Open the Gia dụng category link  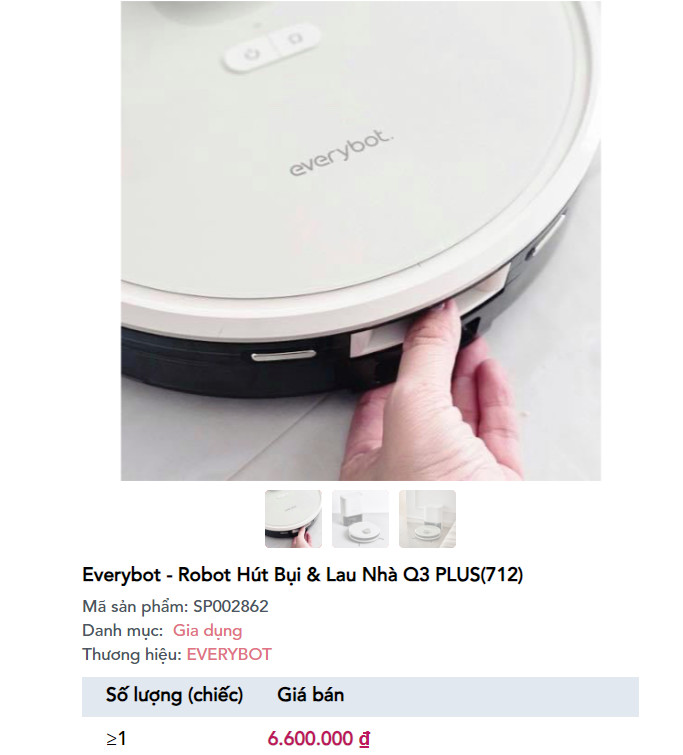pyautogui.click(x=208, y=630)
